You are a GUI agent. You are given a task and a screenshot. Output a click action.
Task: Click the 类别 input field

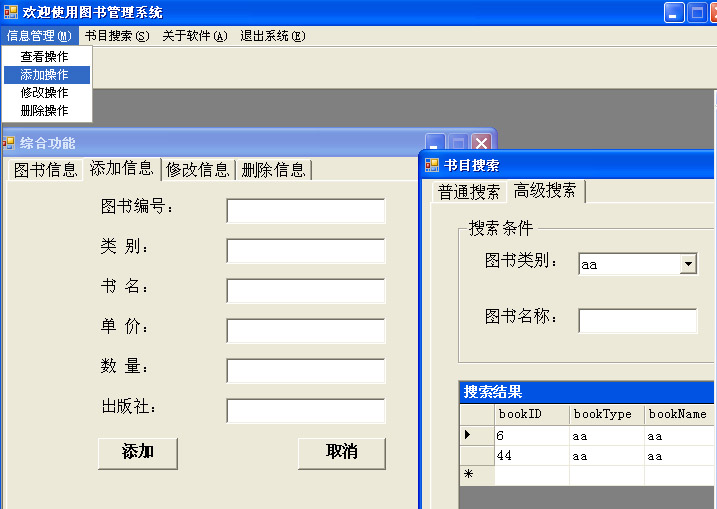pyautogui.click(x=306, y=251)
